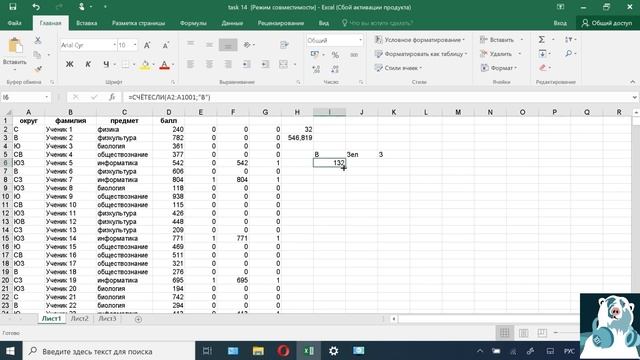Add a new sheet with plus icon
The image size is (640, 360).
pyautogui.click(x=138, y=319)
